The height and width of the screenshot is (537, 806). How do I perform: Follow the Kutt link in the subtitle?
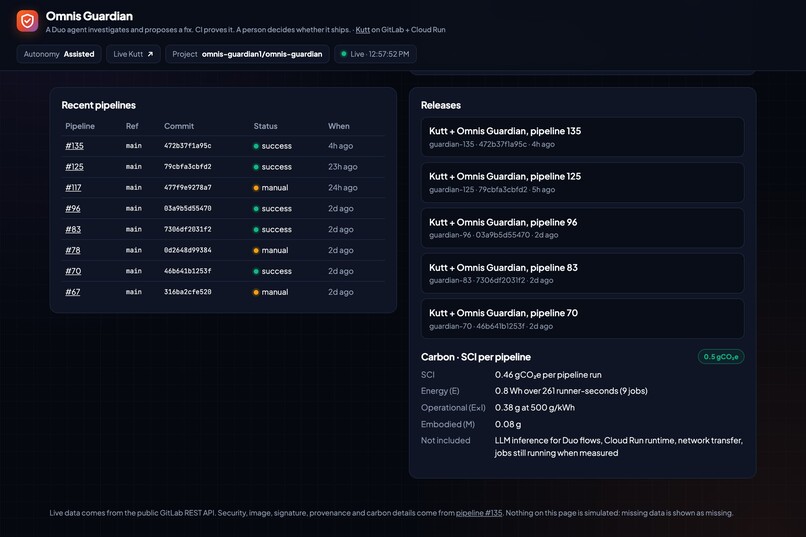[362, 30]
